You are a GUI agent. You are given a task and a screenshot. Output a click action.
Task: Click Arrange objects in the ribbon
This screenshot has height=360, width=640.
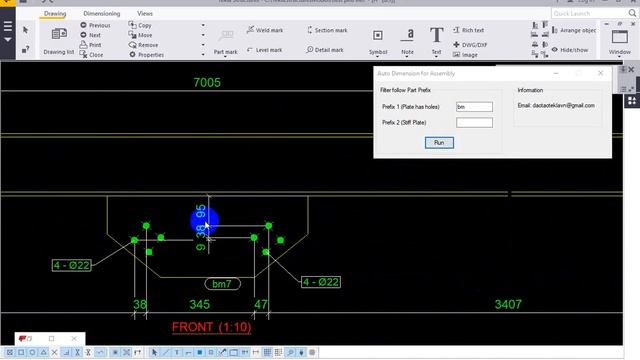point(574,30)
